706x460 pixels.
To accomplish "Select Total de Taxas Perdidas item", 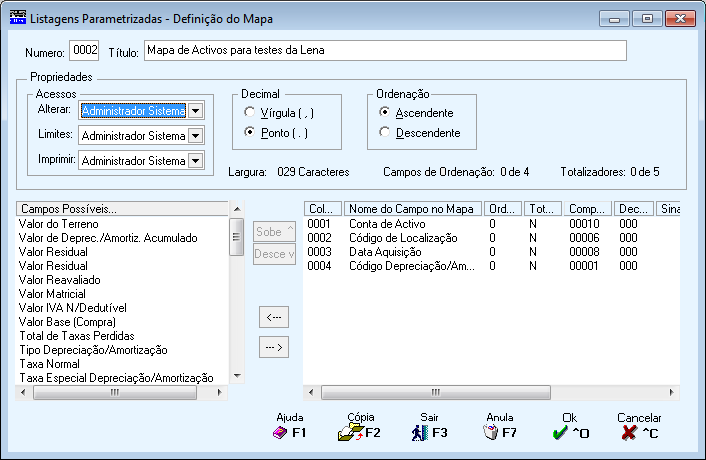I will tap(77, 336).
